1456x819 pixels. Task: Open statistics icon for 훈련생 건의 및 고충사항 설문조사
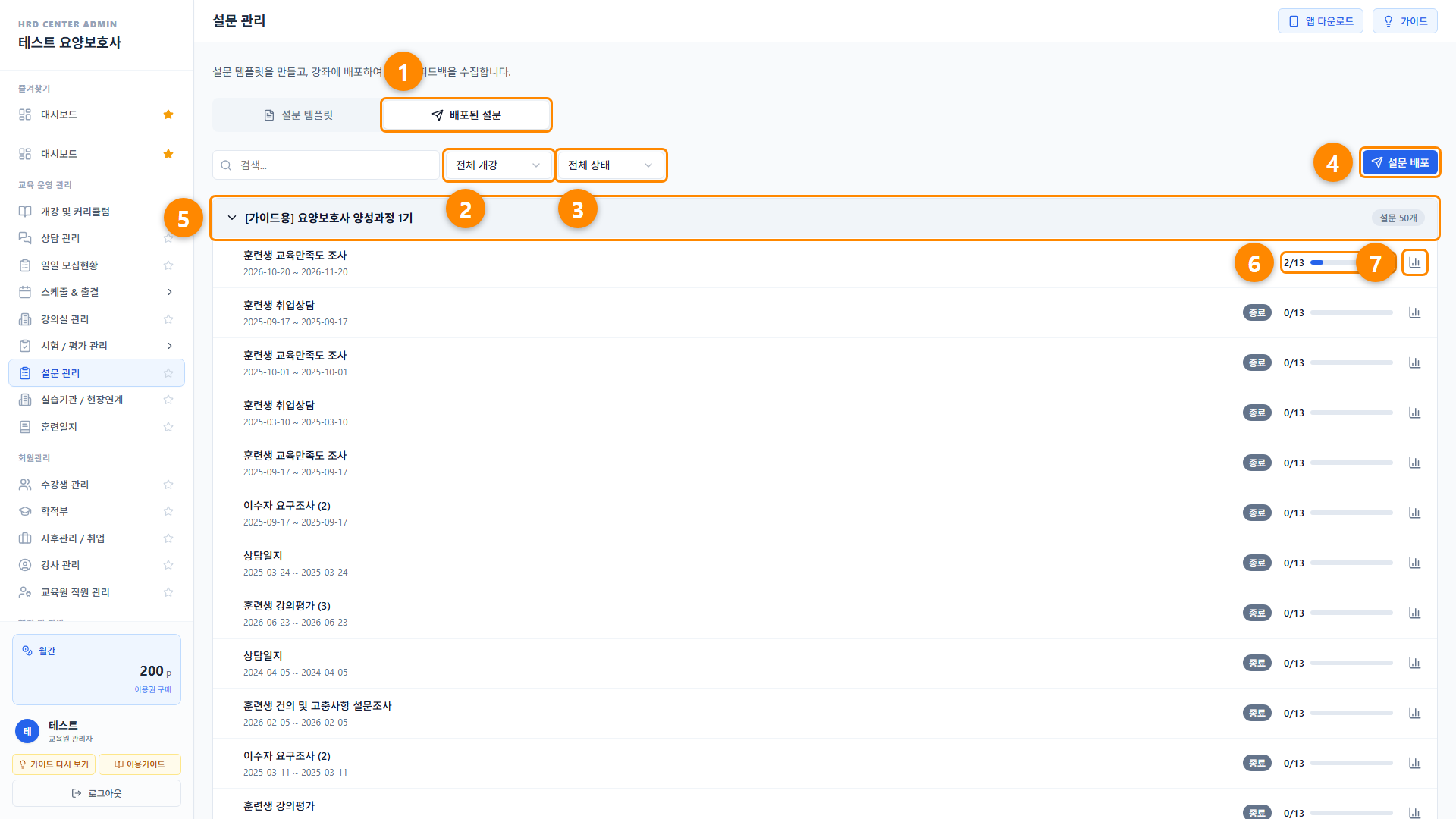tap(1414, 713)
